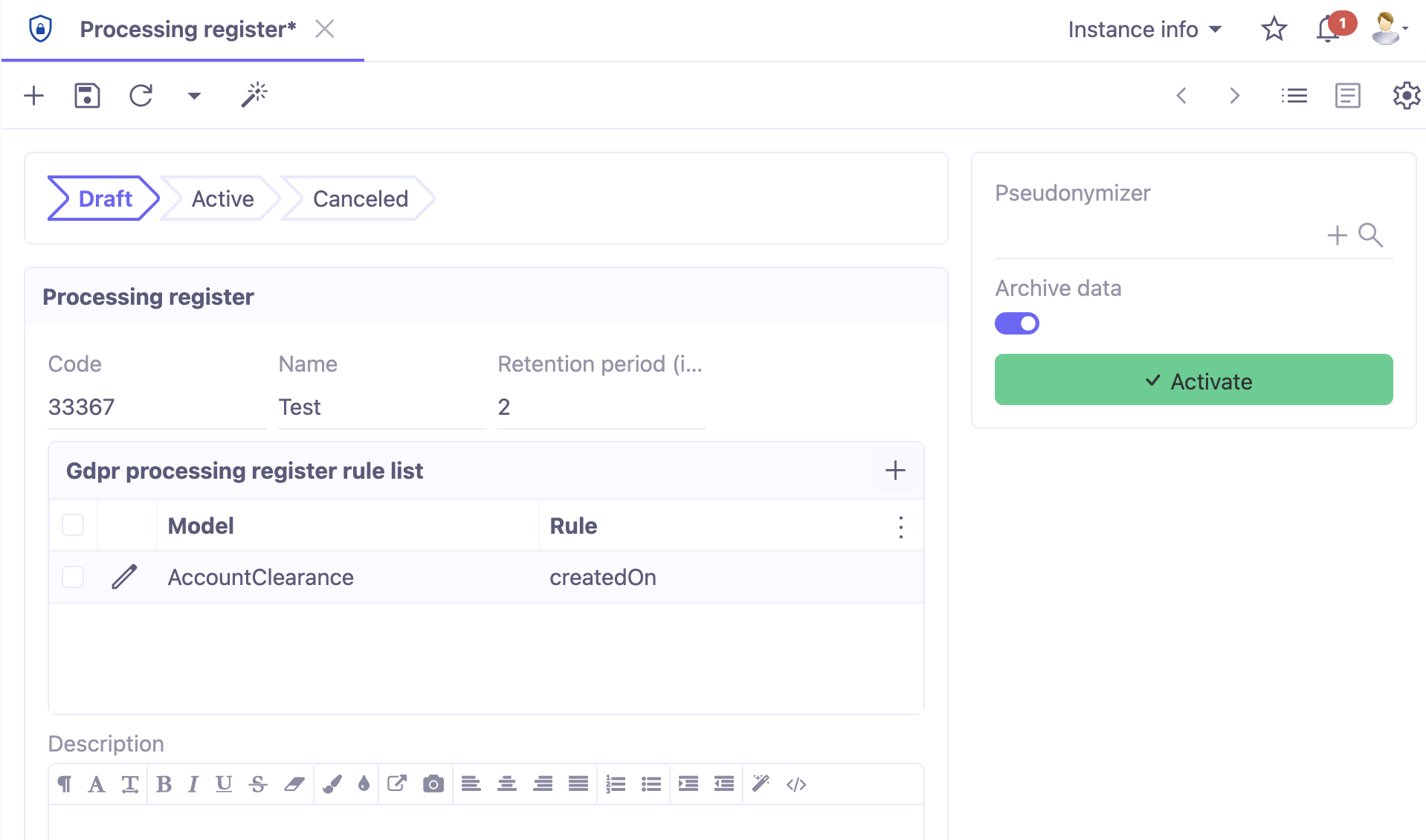Select the code view icon in description toolbar
The height and width of the screenshot is (840, 1426).
[796, 784]
